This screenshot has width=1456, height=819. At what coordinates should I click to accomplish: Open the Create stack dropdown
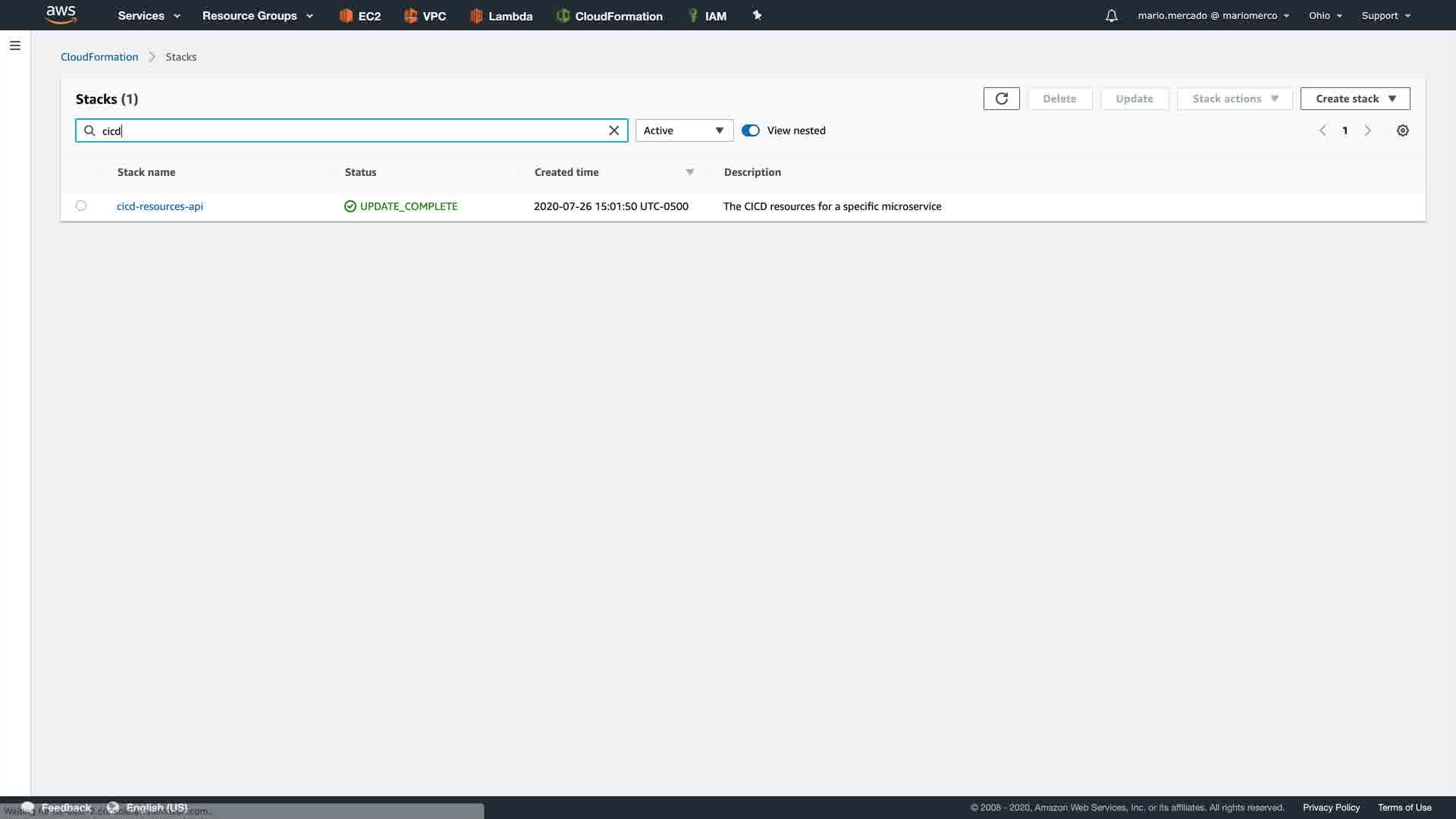pyautogui.click(x=1354, y=99)
